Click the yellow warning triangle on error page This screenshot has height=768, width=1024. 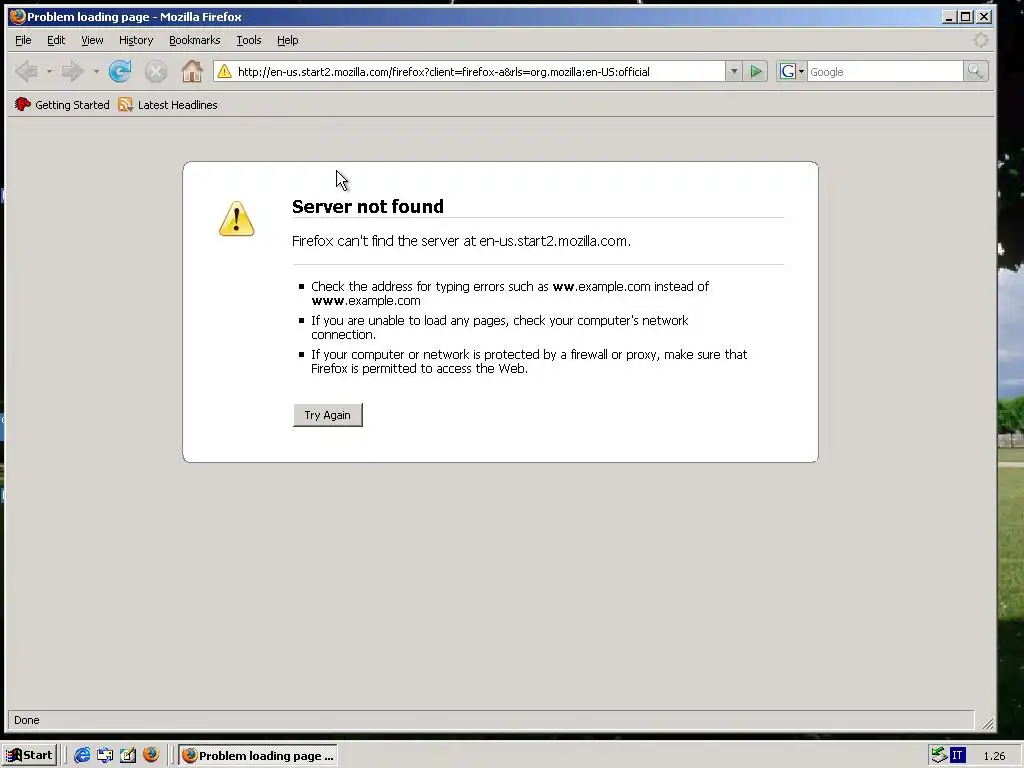tap(236, 219)
